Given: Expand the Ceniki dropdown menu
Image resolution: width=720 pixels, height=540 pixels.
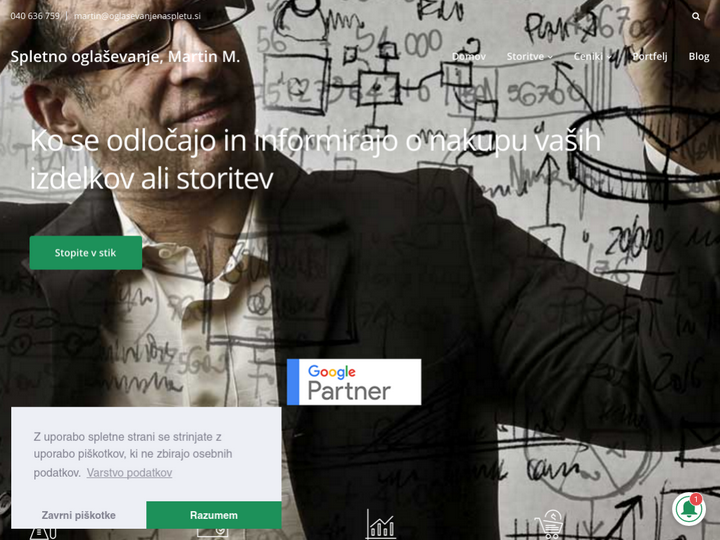Looking at the screenshot, I should 592,56.
